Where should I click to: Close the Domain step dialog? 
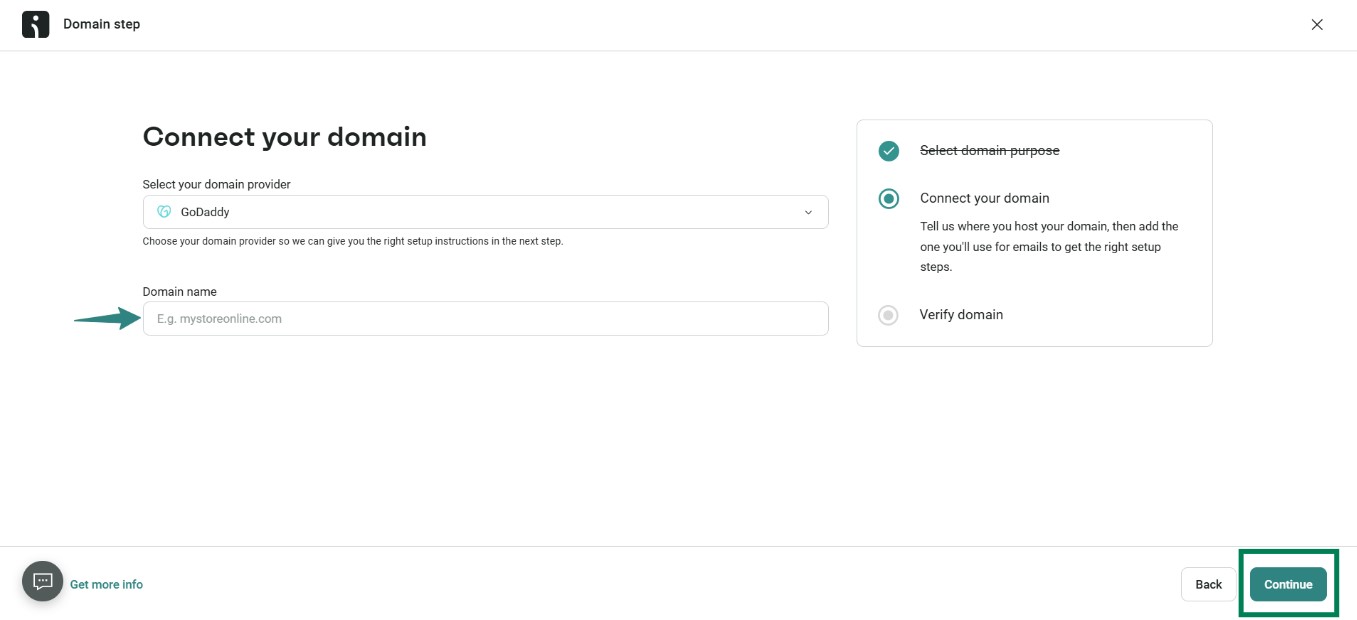click(1317, 25)
